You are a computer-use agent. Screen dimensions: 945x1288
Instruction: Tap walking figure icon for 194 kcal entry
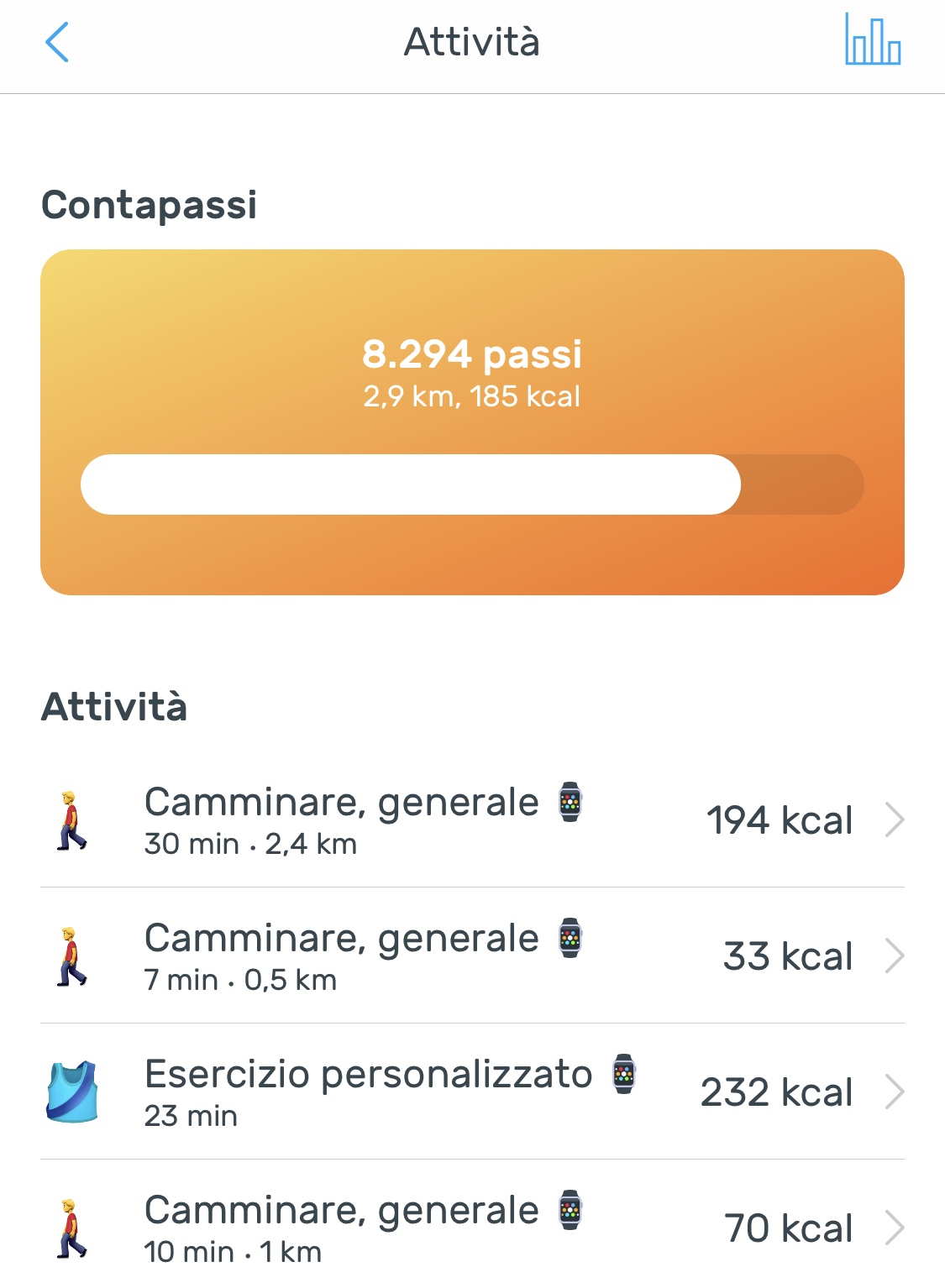(x=71, y=820)
